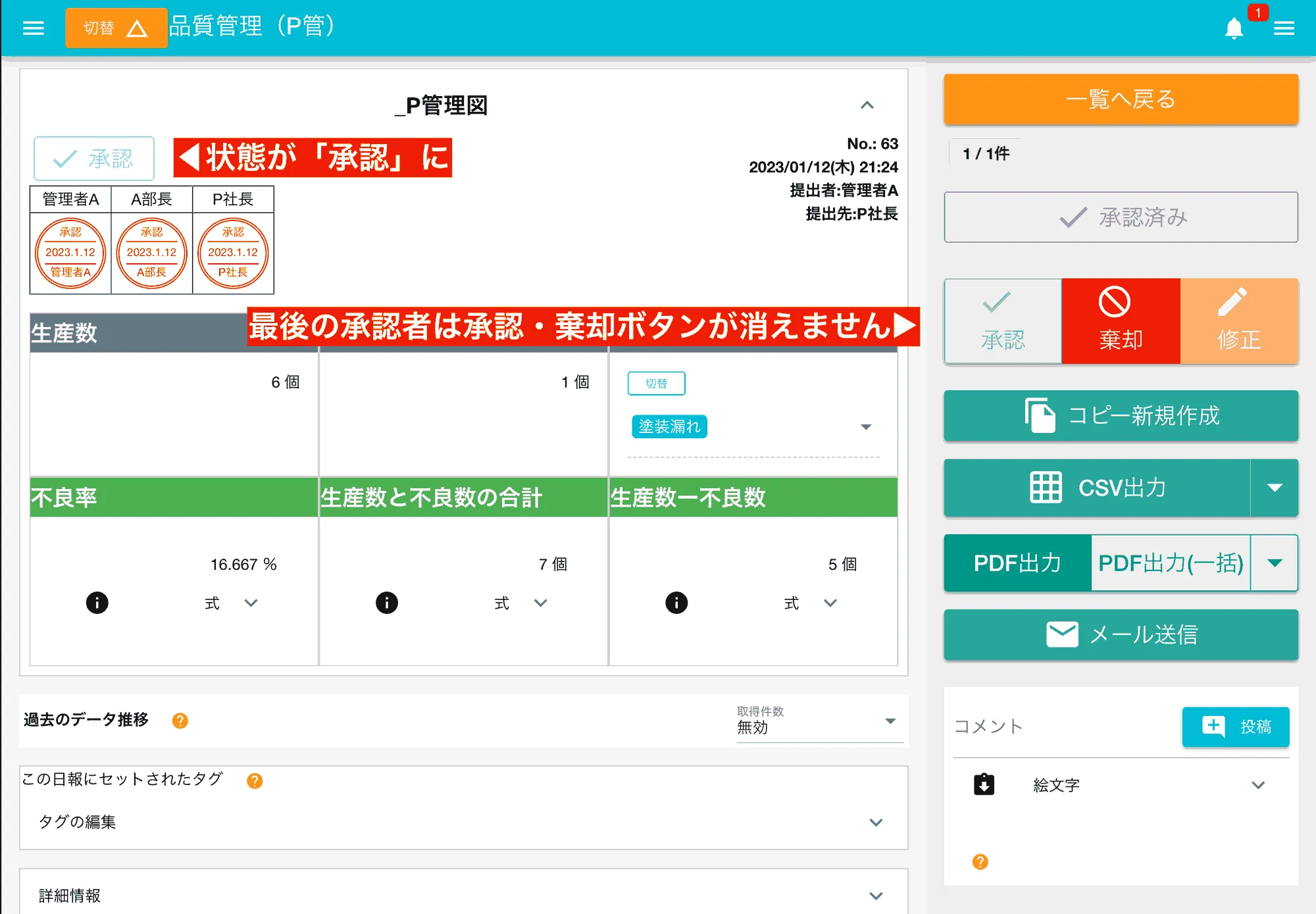
Task: Click the info icon under 不良率
Action: (x=97, y=603)
